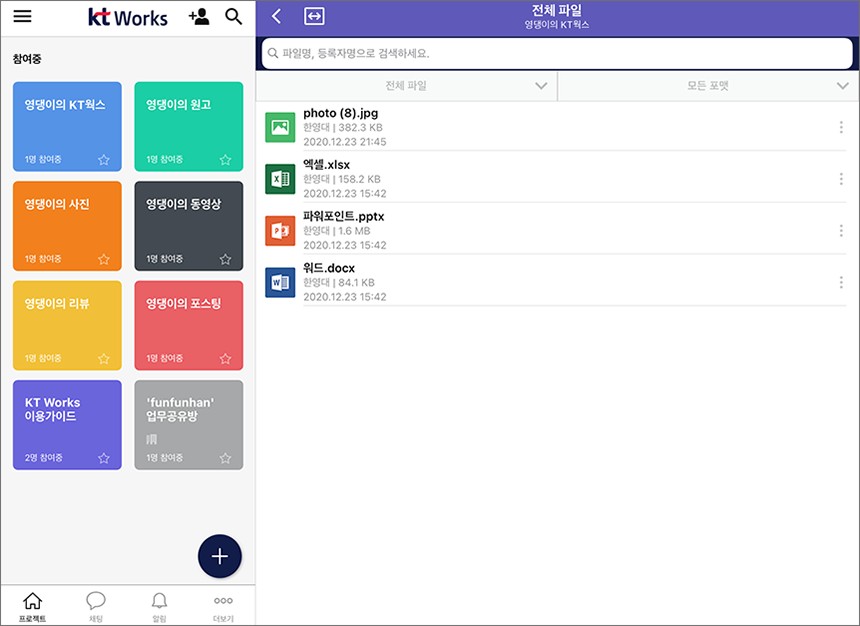Focus the file name search field
The width and height of the screenshot is (860, 626).
tap(557, 53)
